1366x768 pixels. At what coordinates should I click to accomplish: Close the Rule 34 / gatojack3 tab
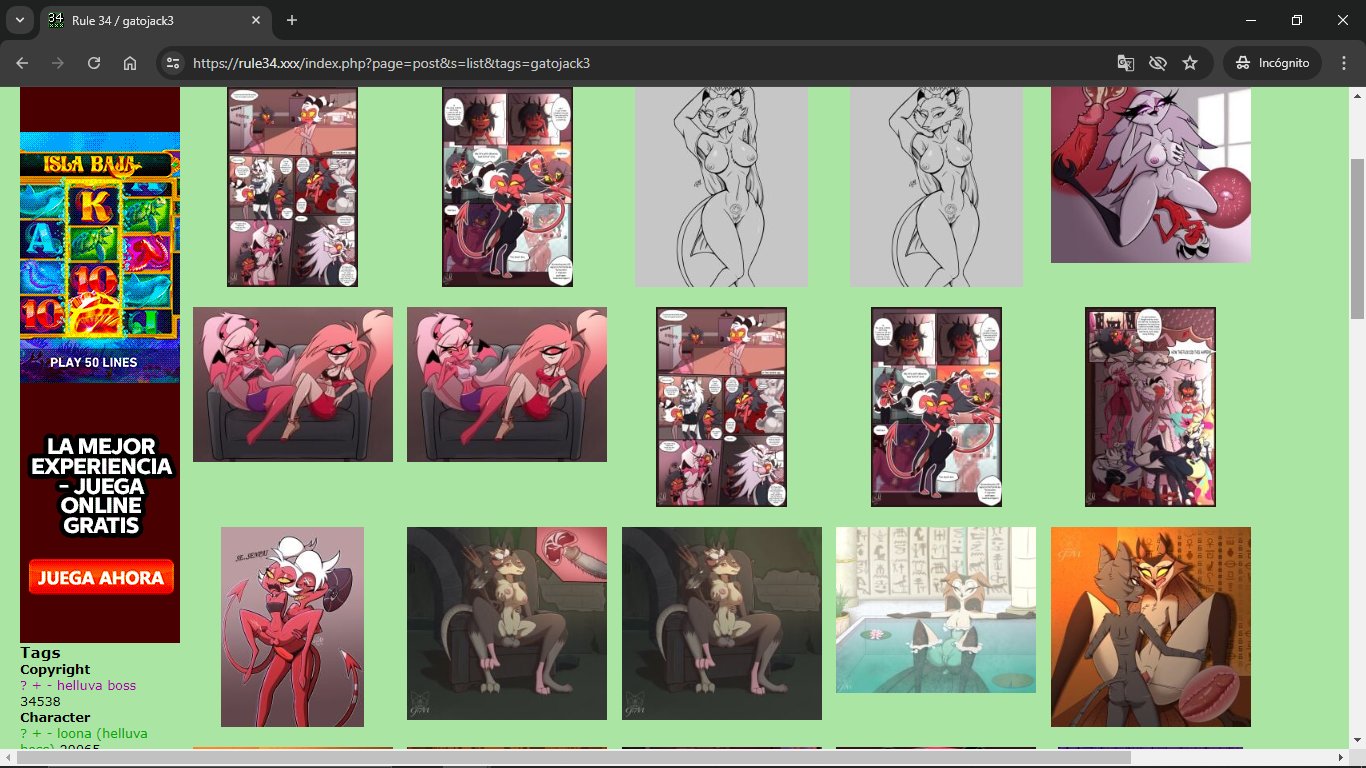256,20
